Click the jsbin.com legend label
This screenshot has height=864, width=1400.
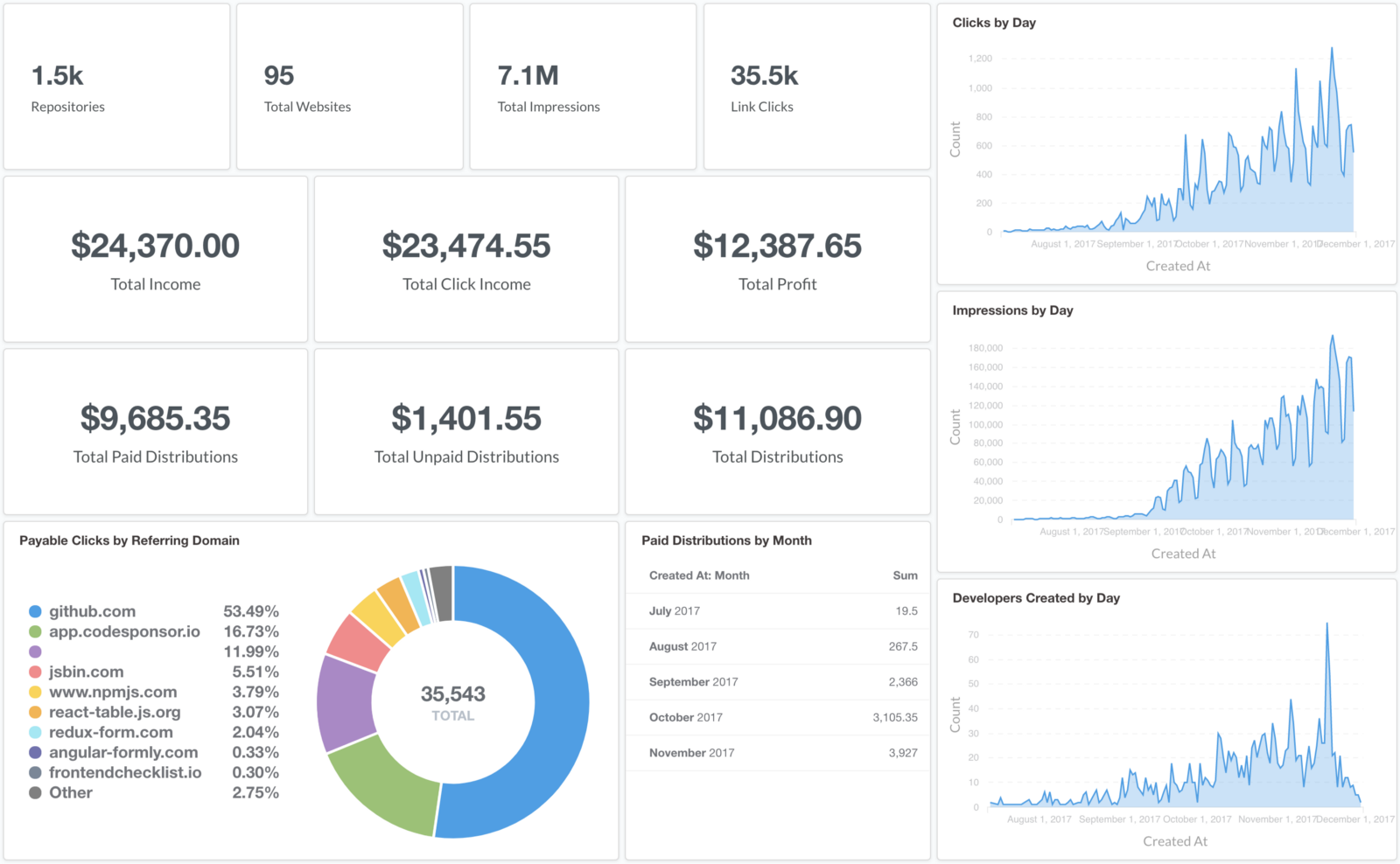coord(86,672)
